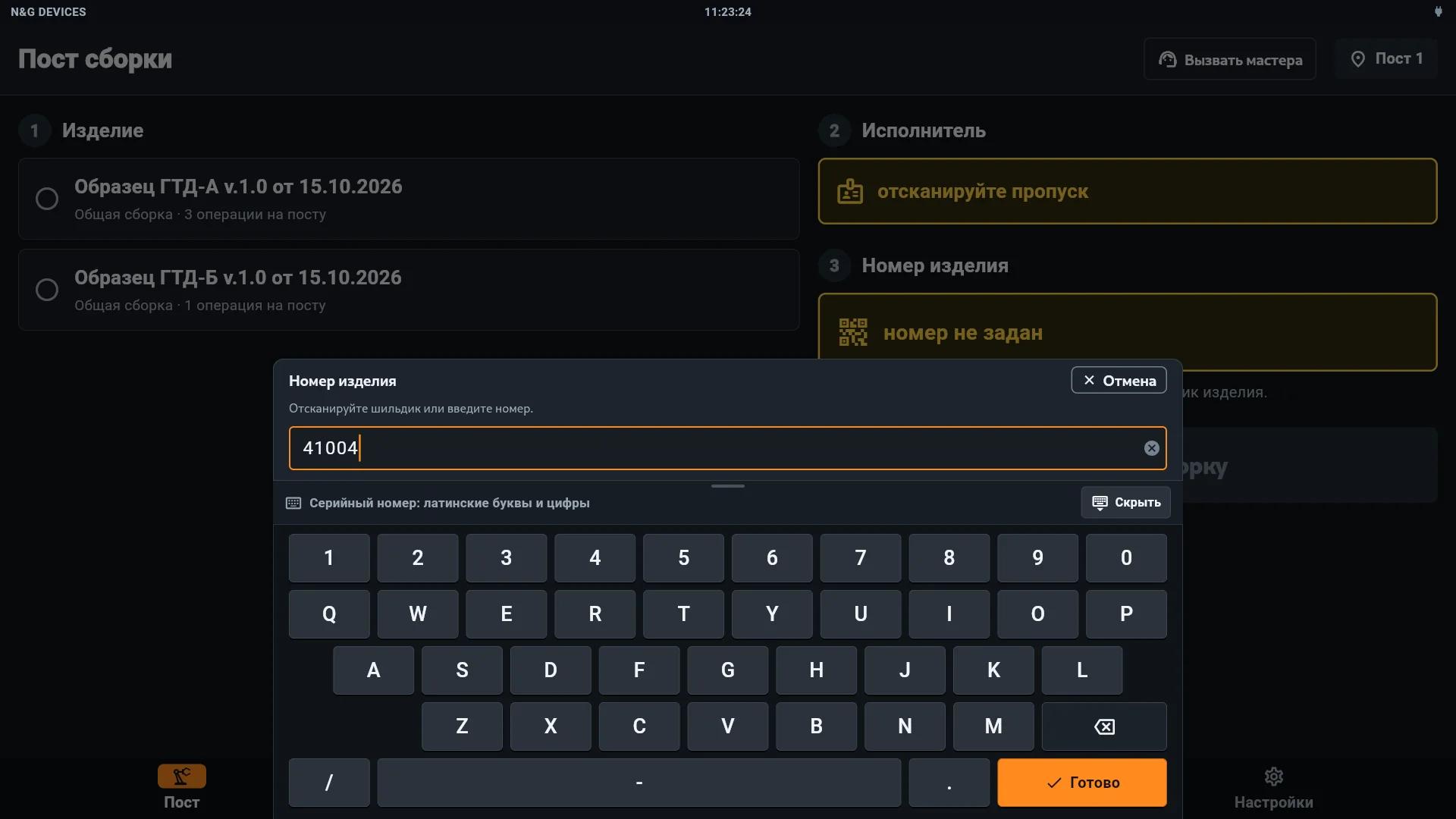Tap the period key
Image resolution: width=1456 pixels, height=819 pixels.
point(949,783)
